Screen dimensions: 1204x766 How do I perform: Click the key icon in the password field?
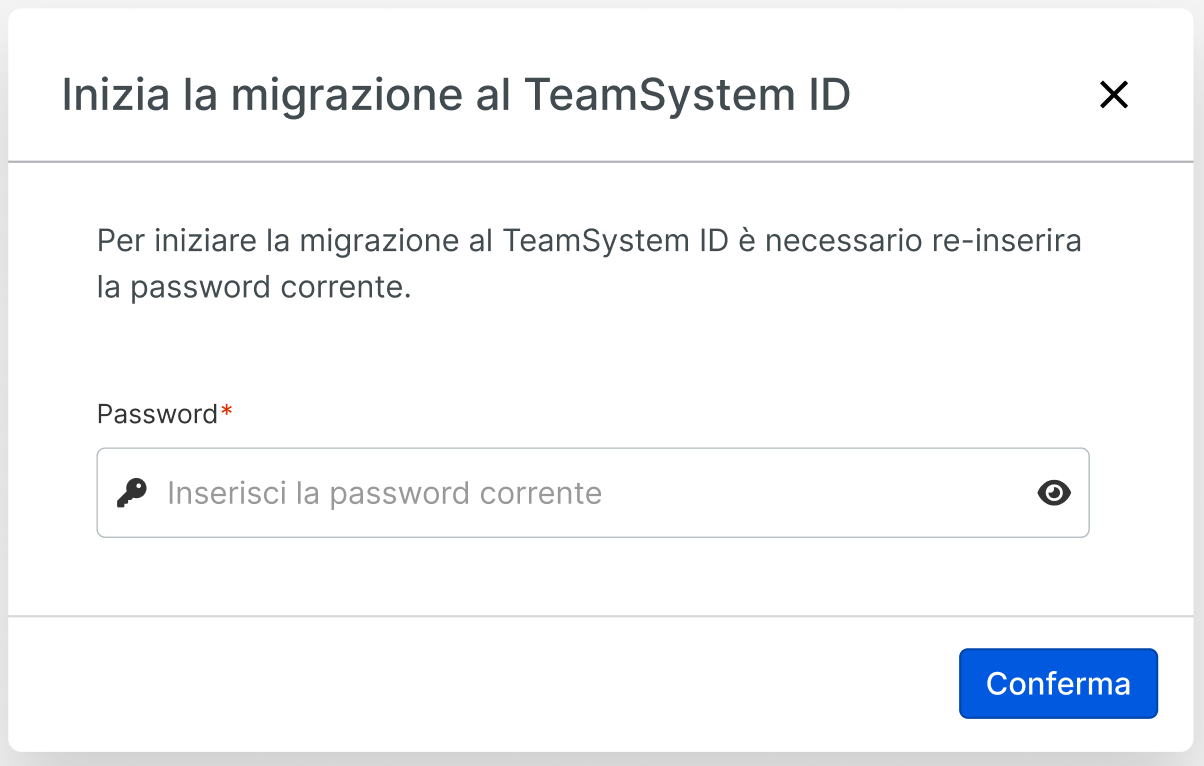click(131, 492)
